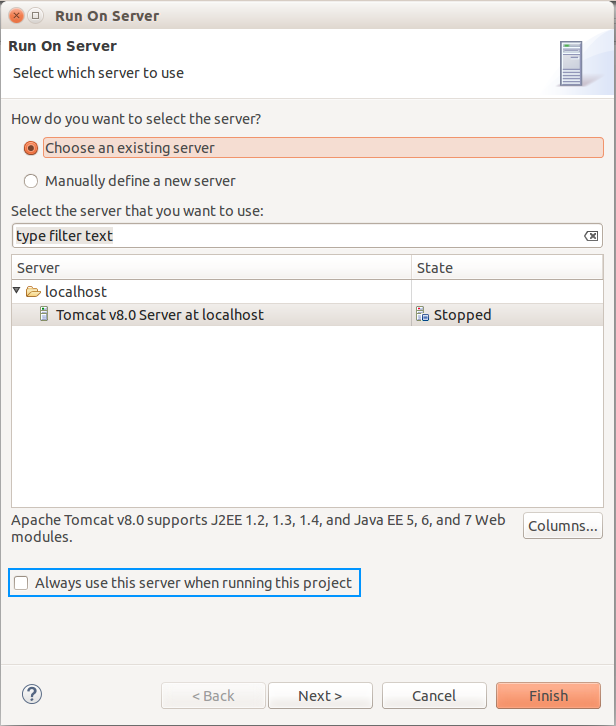Open the Columns... dialog

(x=563, y=526)
